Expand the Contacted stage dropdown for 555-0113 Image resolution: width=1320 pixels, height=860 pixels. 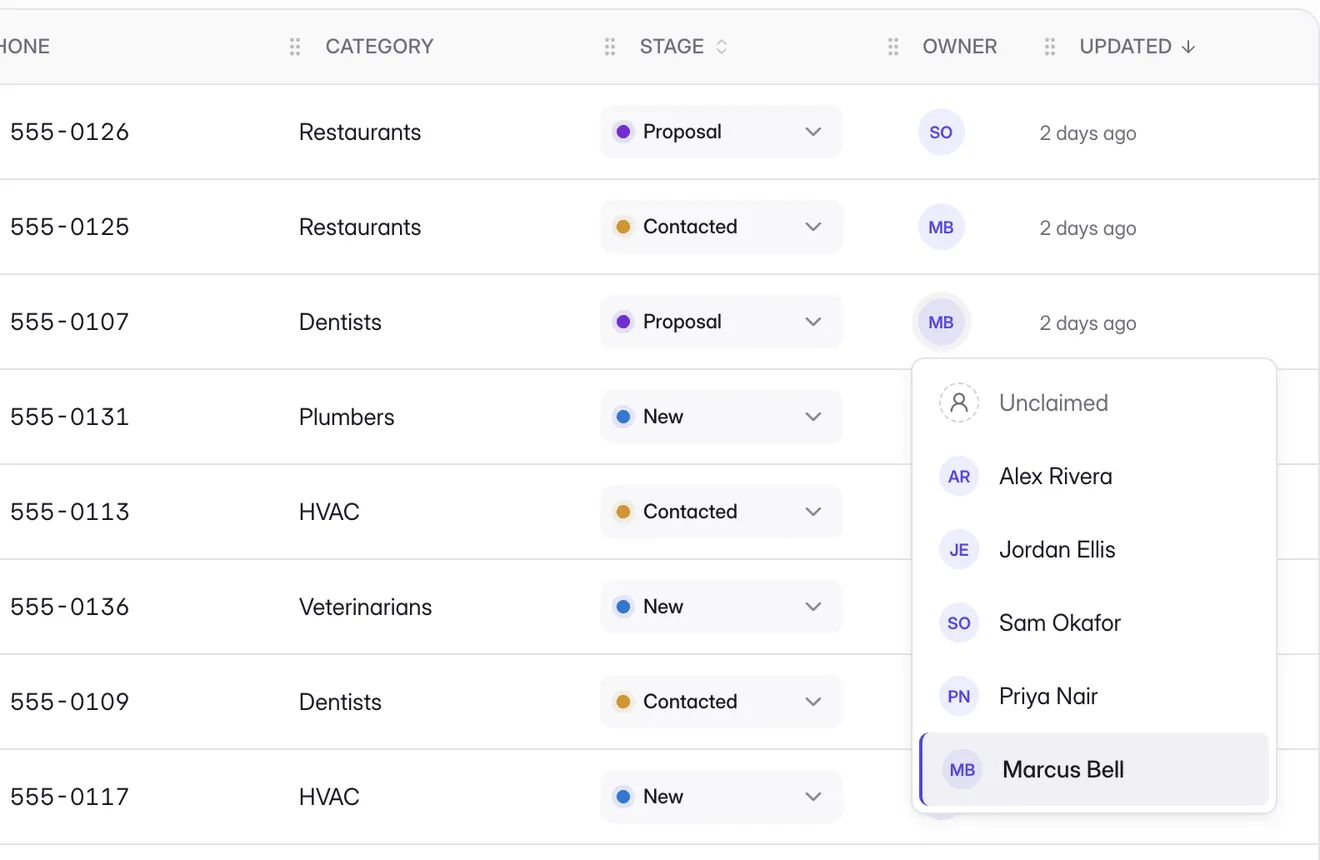coord(721,512)
